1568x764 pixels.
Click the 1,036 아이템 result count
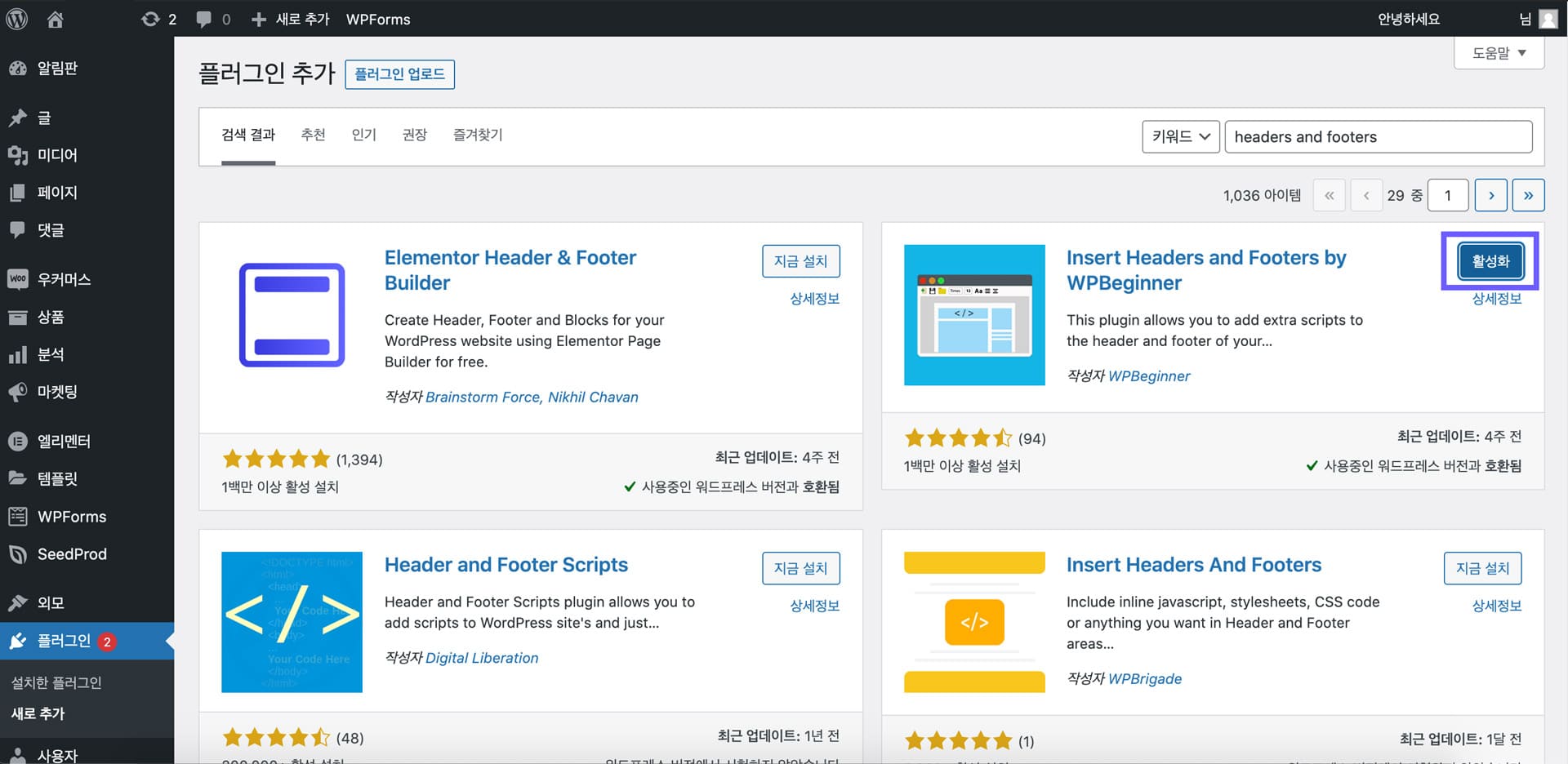(1262, 195)
